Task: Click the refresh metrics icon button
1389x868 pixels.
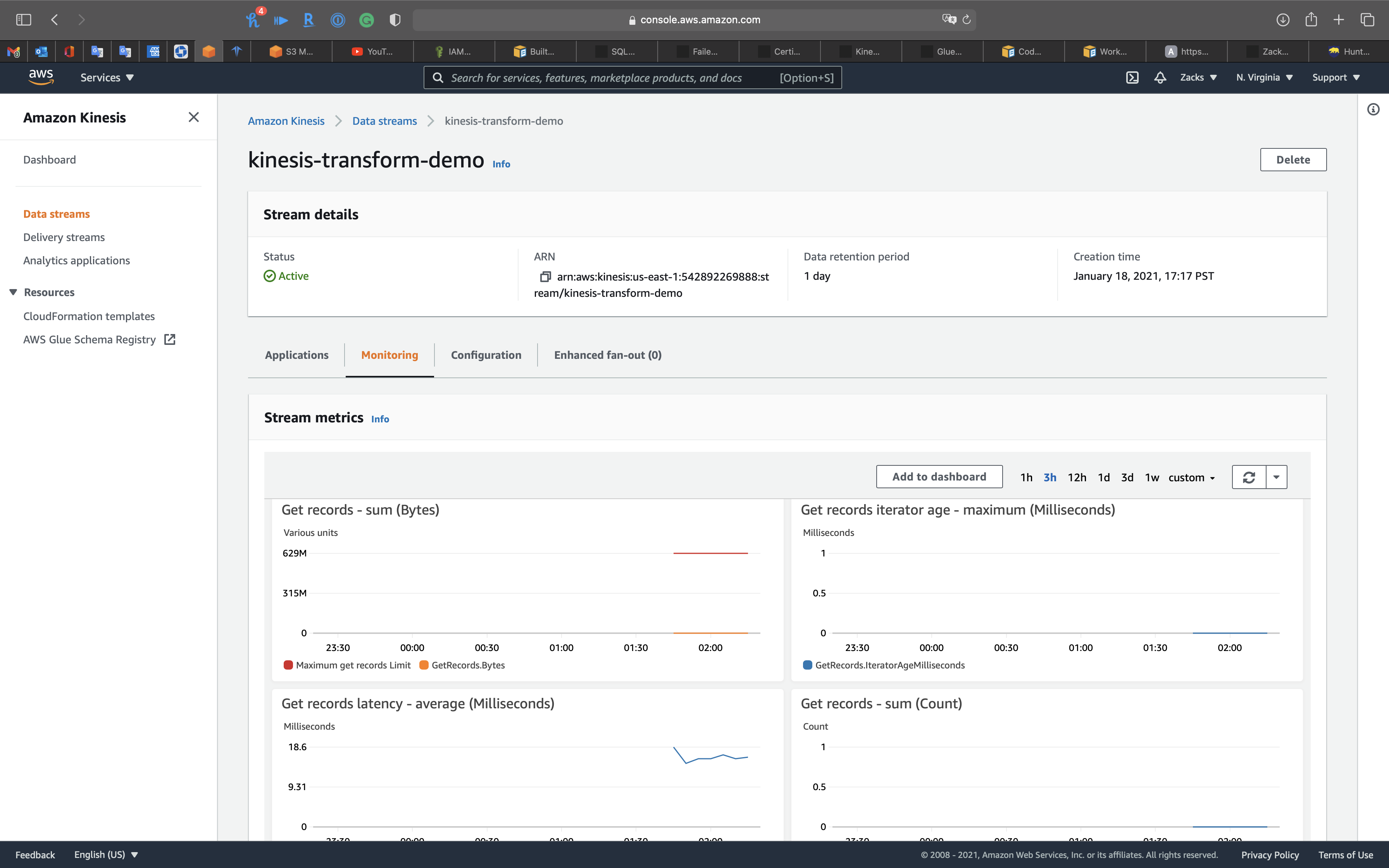Action: tap(1249, 477)
